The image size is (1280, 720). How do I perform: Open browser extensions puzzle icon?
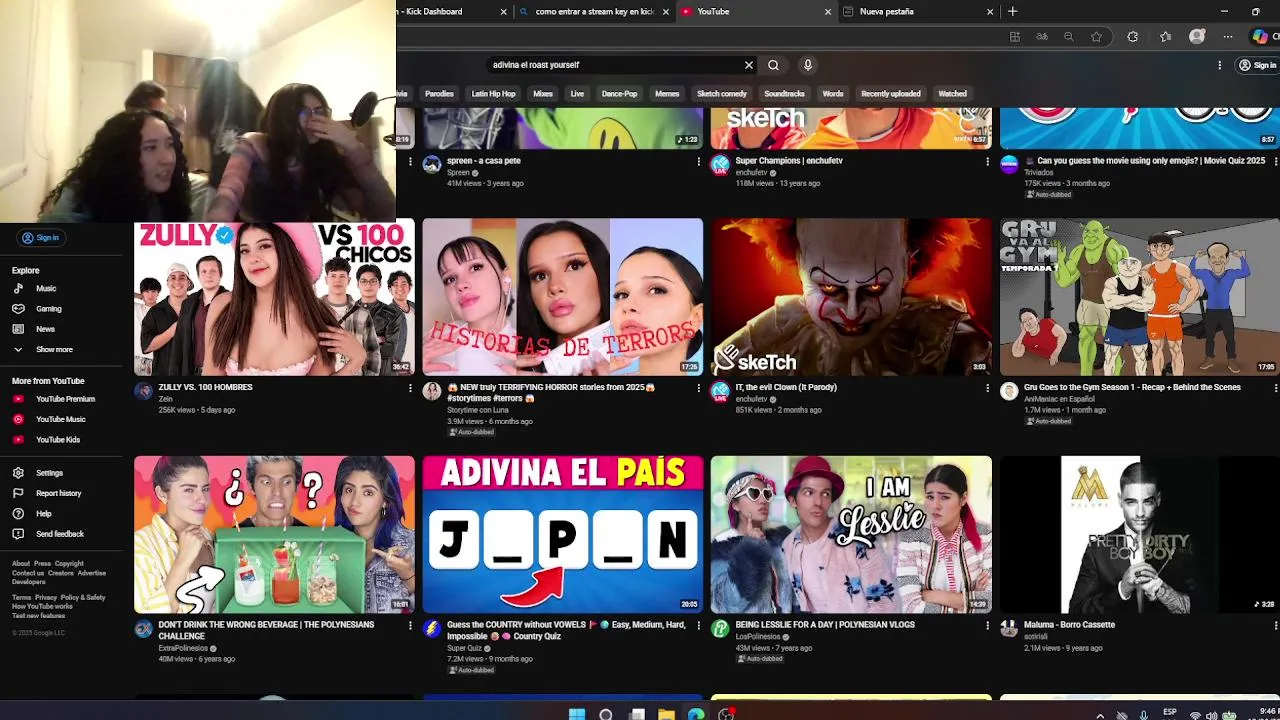pos(1132,37)
